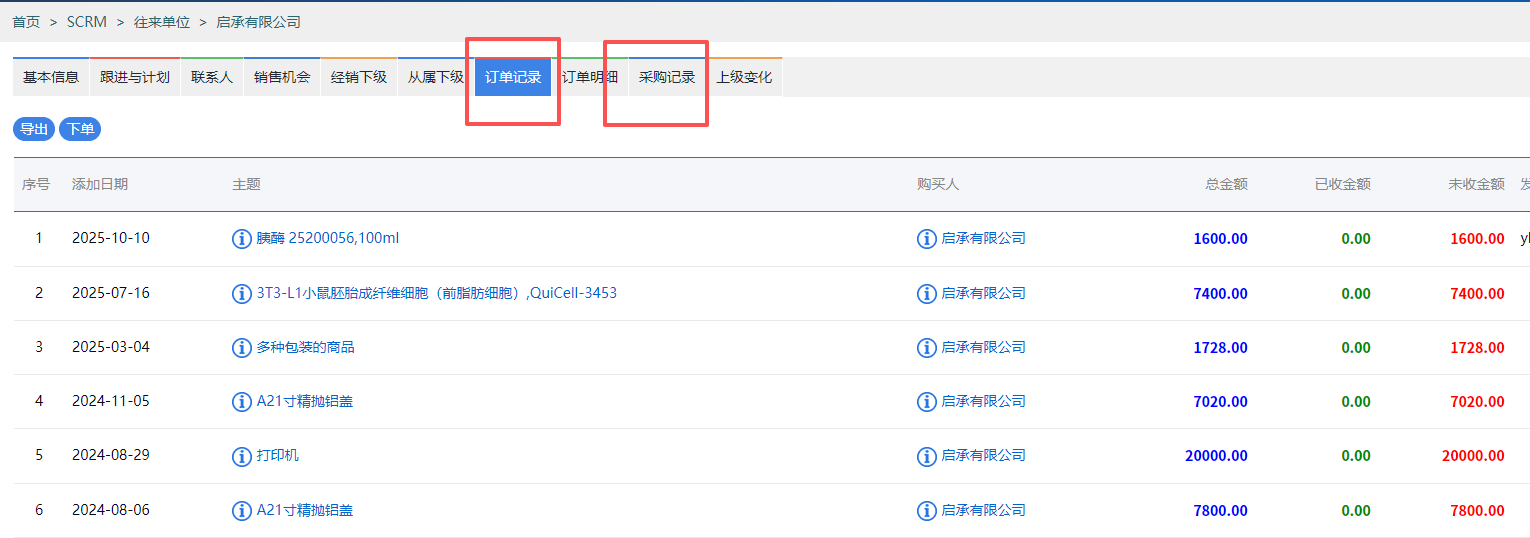Switch to the 采购记录 tab
This screenshot has width=1530, height=538.
point(667,77)
